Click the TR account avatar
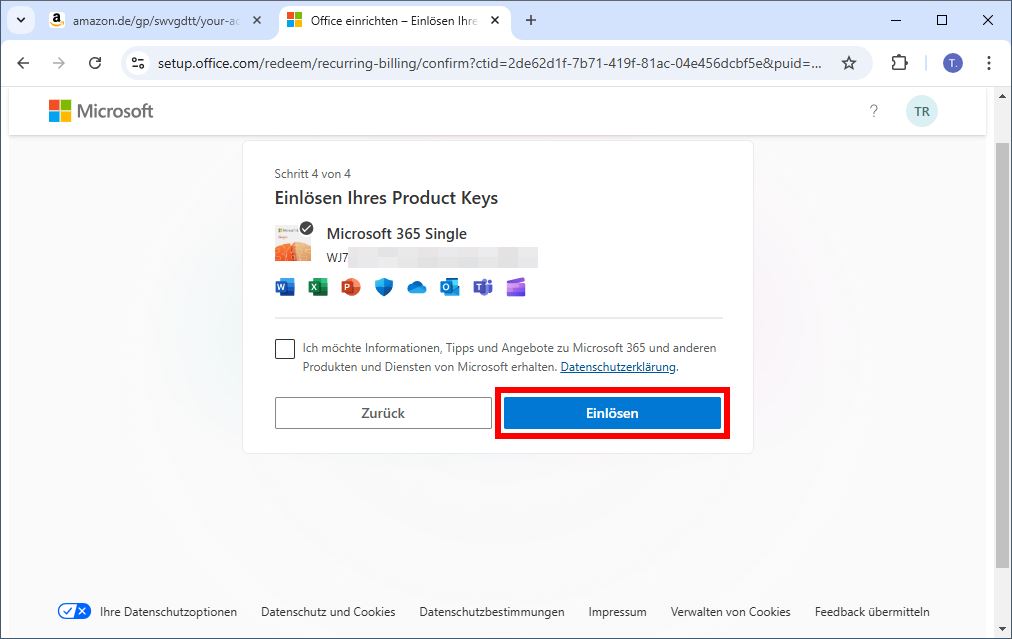Image resolution: width=1012 pixels, height=639 pixels. 920,111
